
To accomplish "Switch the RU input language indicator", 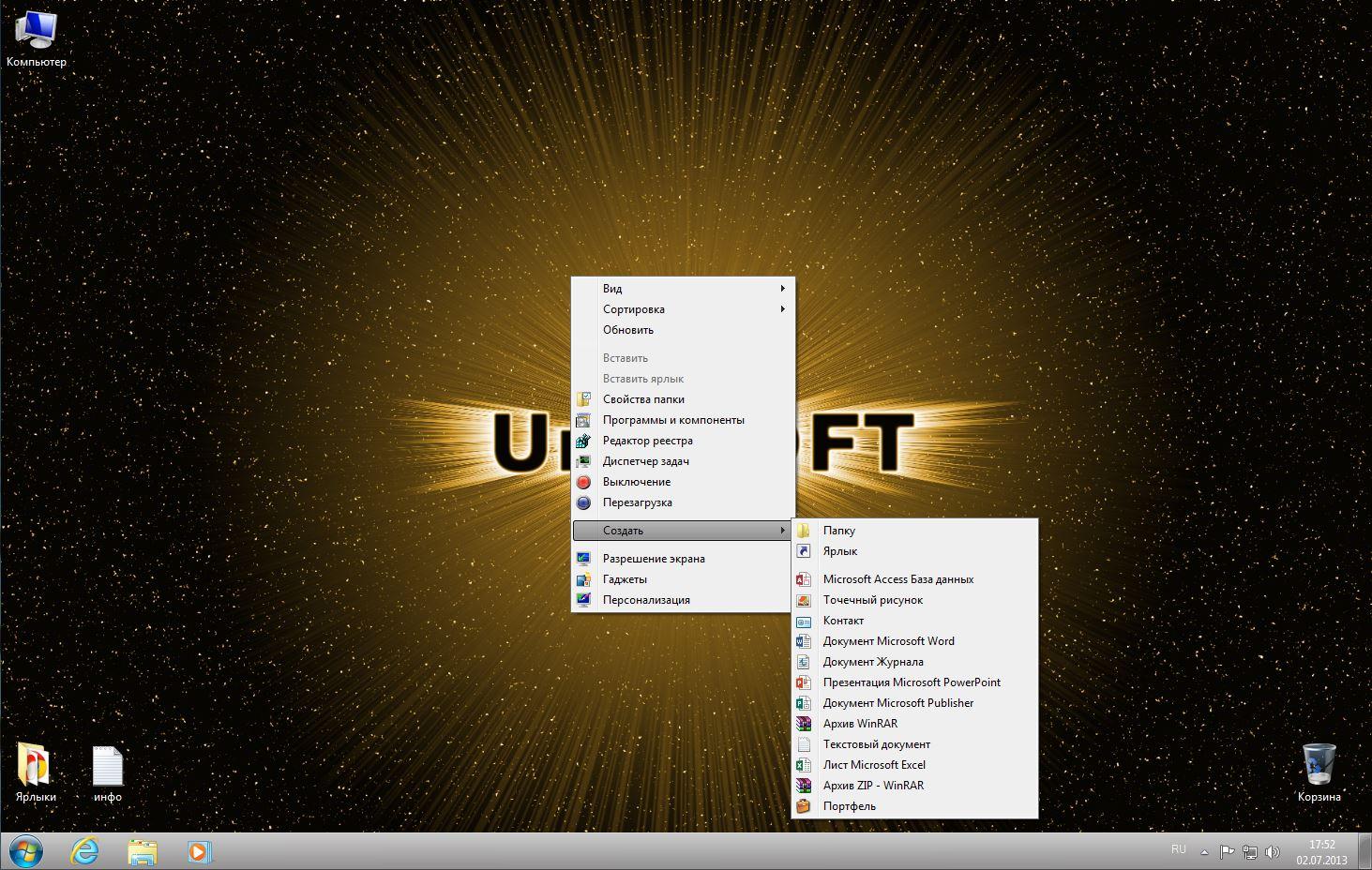I will 1179,849.
